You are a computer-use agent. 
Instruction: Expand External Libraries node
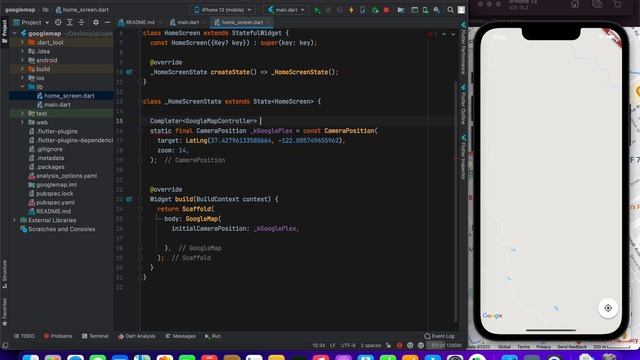[15, 220]
